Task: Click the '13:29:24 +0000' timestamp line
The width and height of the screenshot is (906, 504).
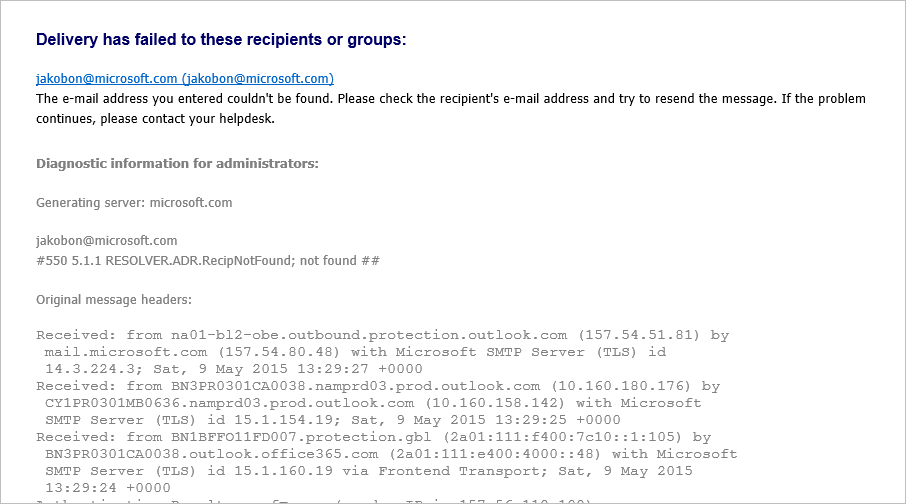Action: (108, 488)
